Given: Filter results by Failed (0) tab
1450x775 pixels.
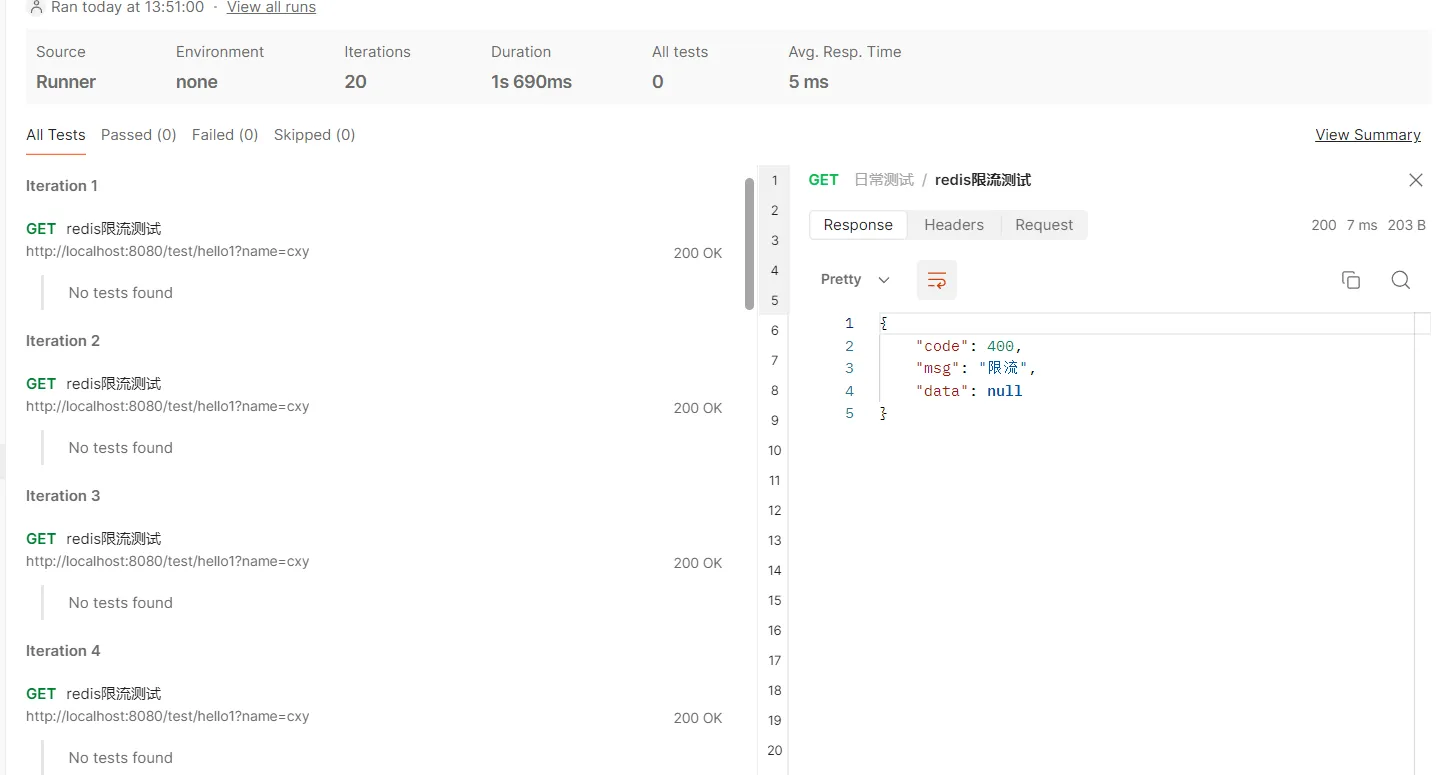Looking at the screenshot, I should click(224, 135).
